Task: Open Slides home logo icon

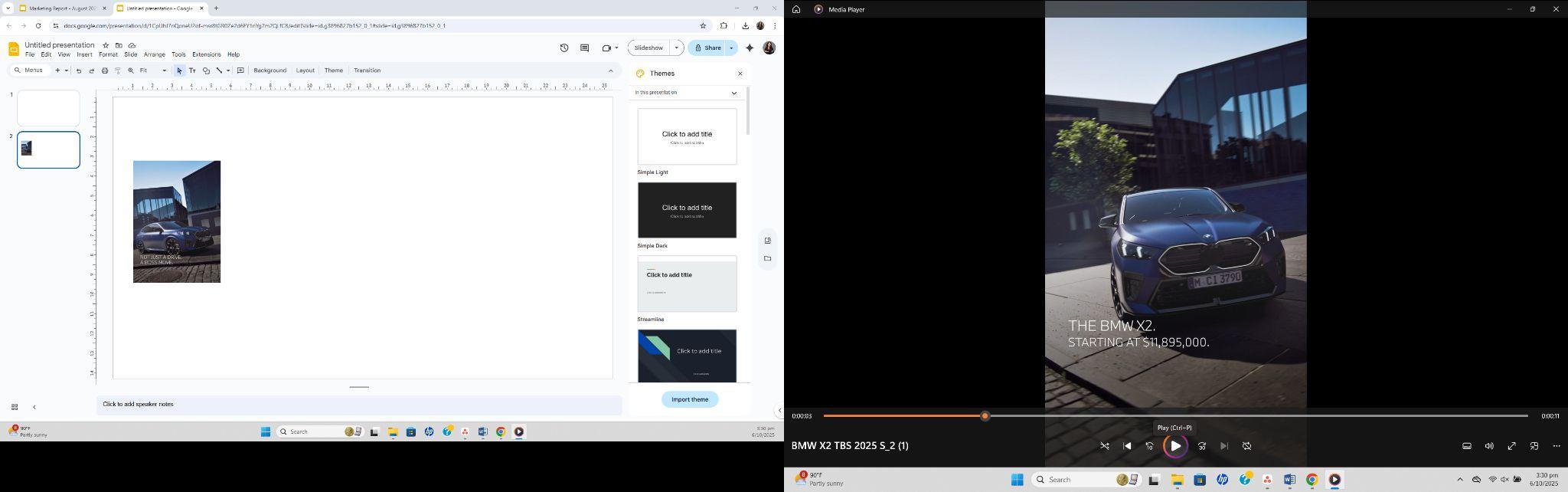Action: point(13,49)
